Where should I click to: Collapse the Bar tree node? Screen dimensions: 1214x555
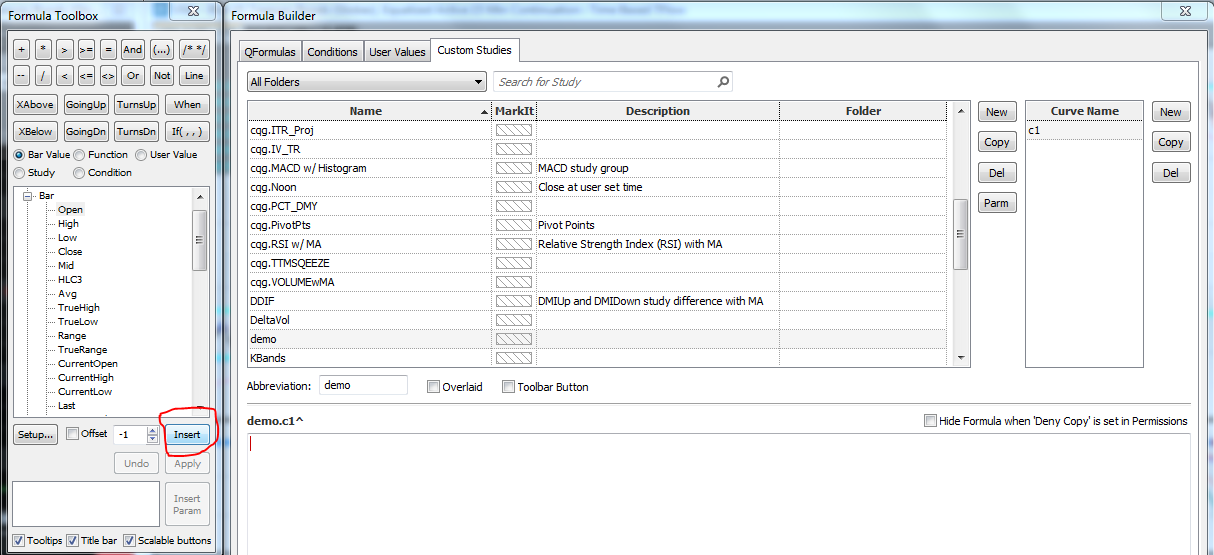[x=29, y=196]
